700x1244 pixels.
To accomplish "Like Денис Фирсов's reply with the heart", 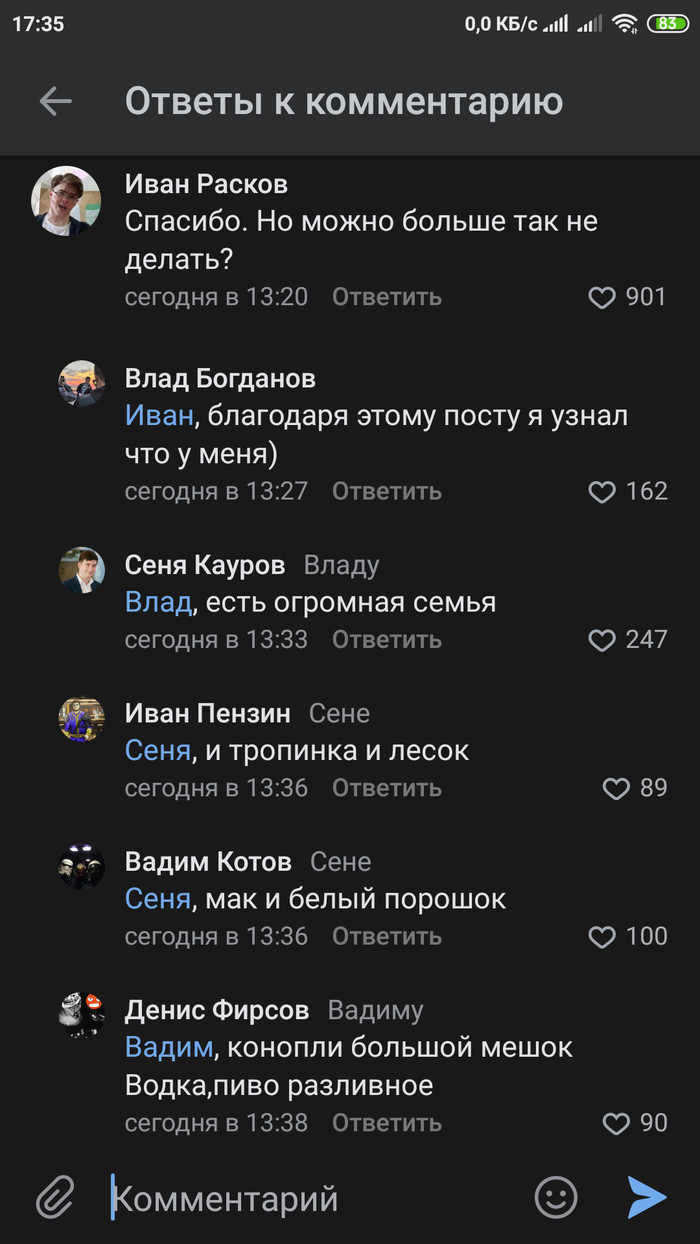I will point(616,1123).
